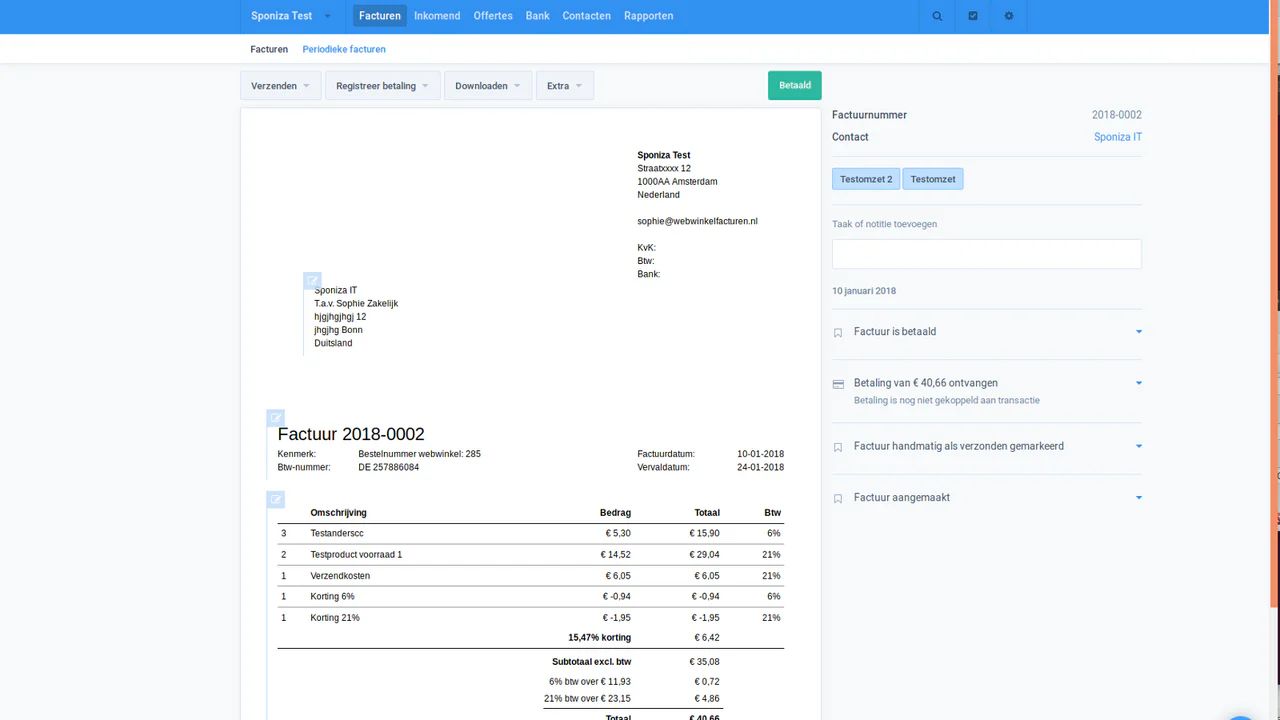Image resolution: width=1280 pixels, height=720 pixels.
Task: Click the search magnifier icon
Action: 937,16
